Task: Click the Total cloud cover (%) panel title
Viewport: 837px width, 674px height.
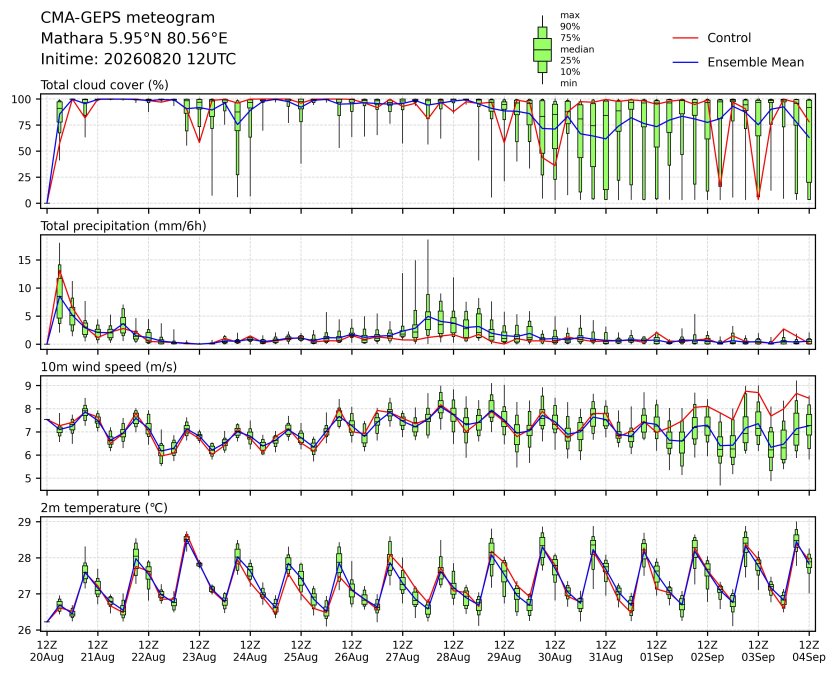Action: tap(105, 85)
